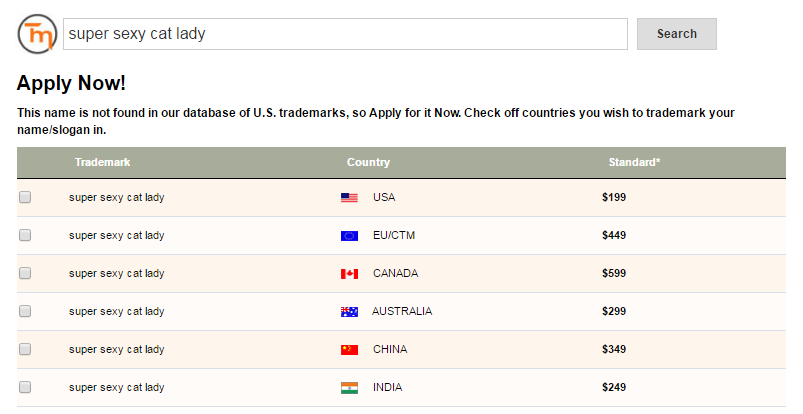This screenshot has width=803, height=414.
Task: Enable the Australia trademark checkbox
Action: point(25,311)
